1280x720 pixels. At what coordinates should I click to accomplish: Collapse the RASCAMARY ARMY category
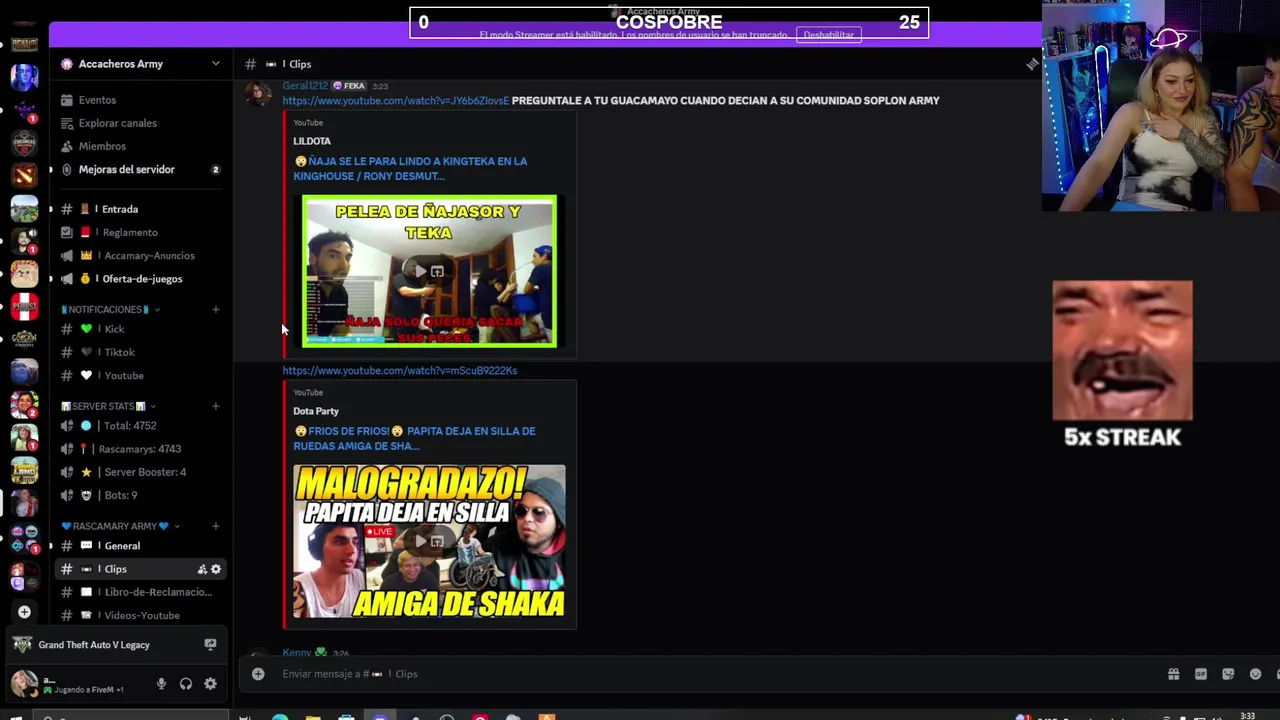coord(120,526)
